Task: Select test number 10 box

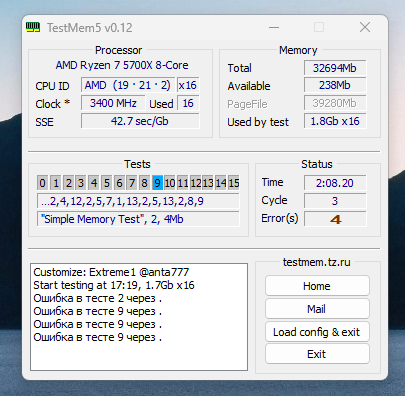Action: coord(170,183)
